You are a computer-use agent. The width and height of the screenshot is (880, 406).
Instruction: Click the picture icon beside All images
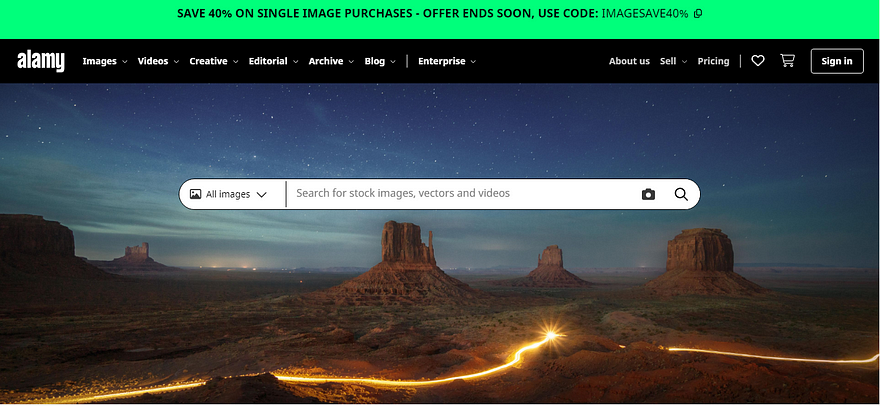point(195,194)
